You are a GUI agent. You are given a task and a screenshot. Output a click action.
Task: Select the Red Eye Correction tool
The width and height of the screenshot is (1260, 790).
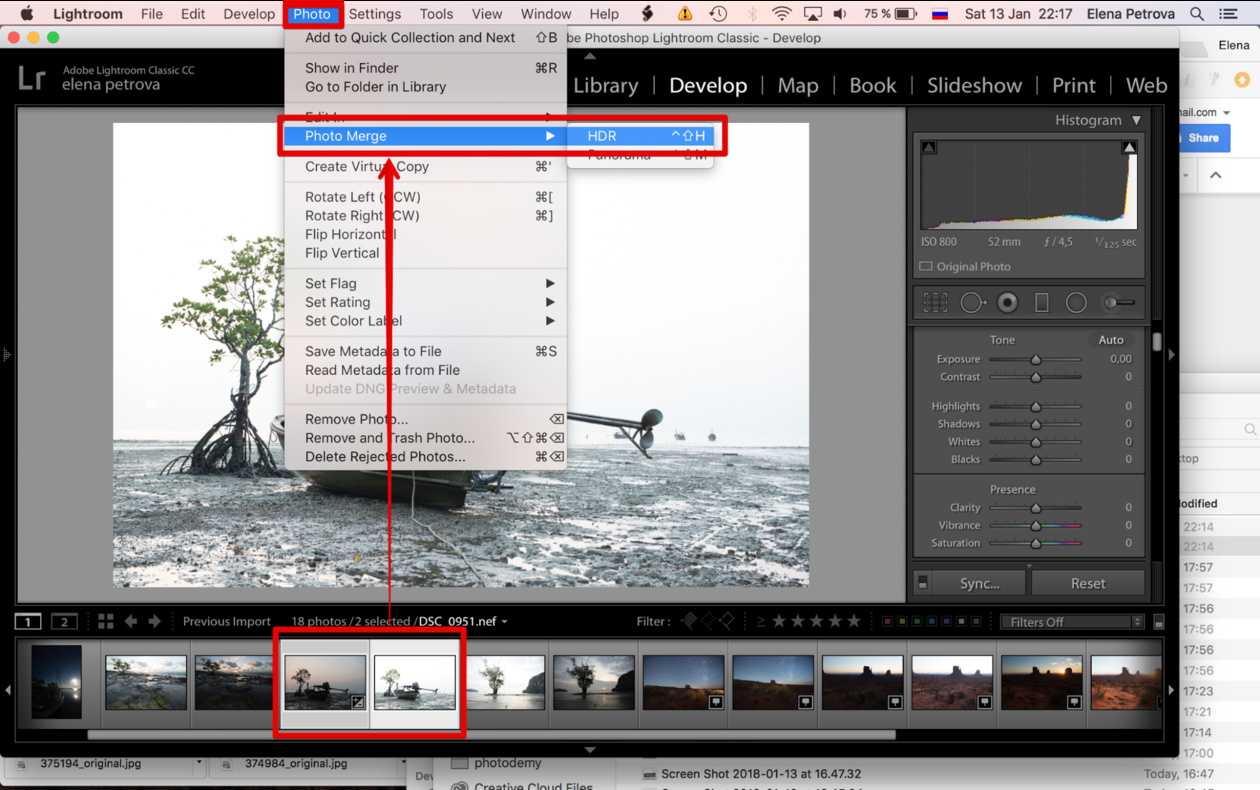(1007, 302)
